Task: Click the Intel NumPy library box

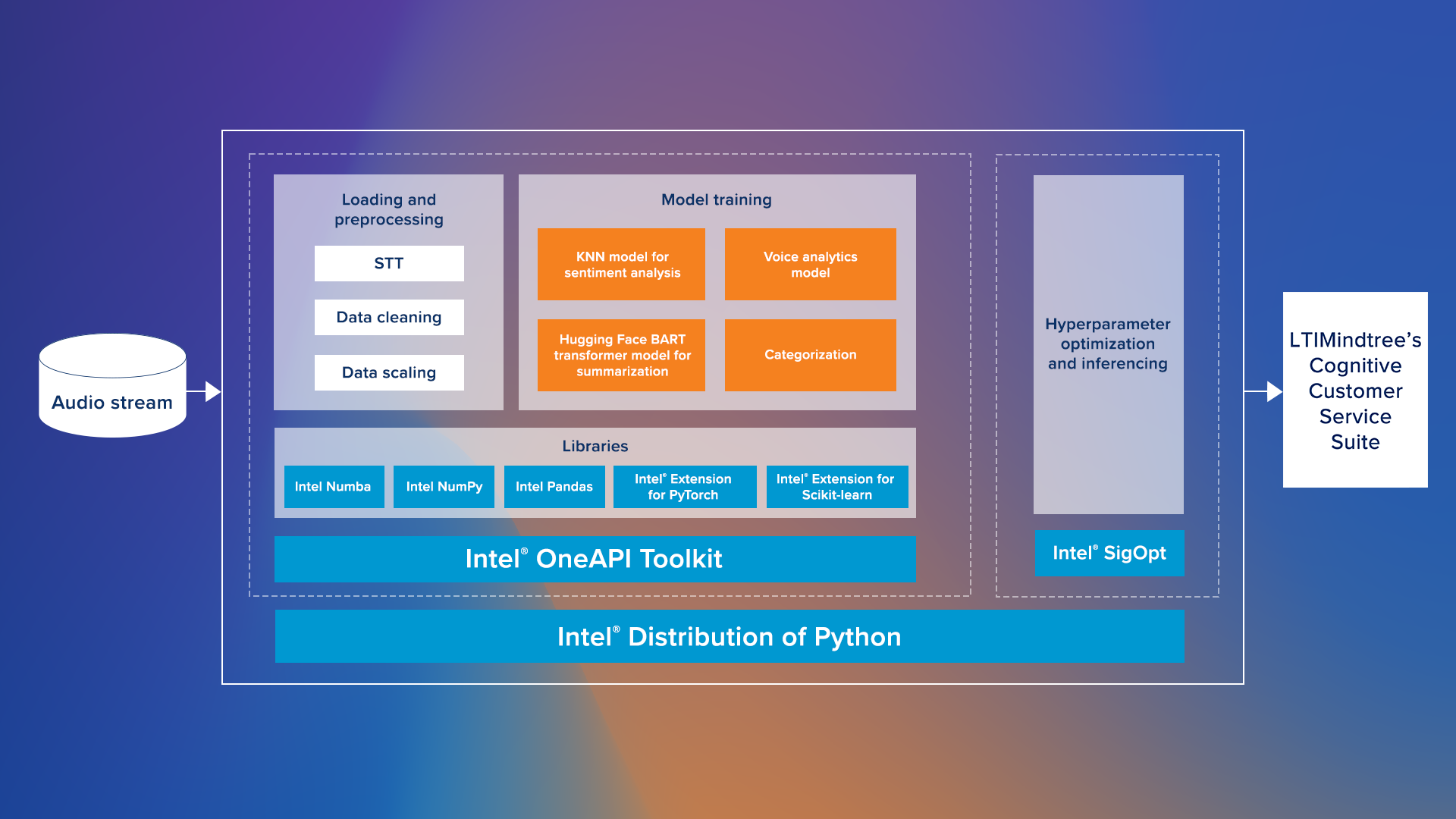Action: [444, 487]
